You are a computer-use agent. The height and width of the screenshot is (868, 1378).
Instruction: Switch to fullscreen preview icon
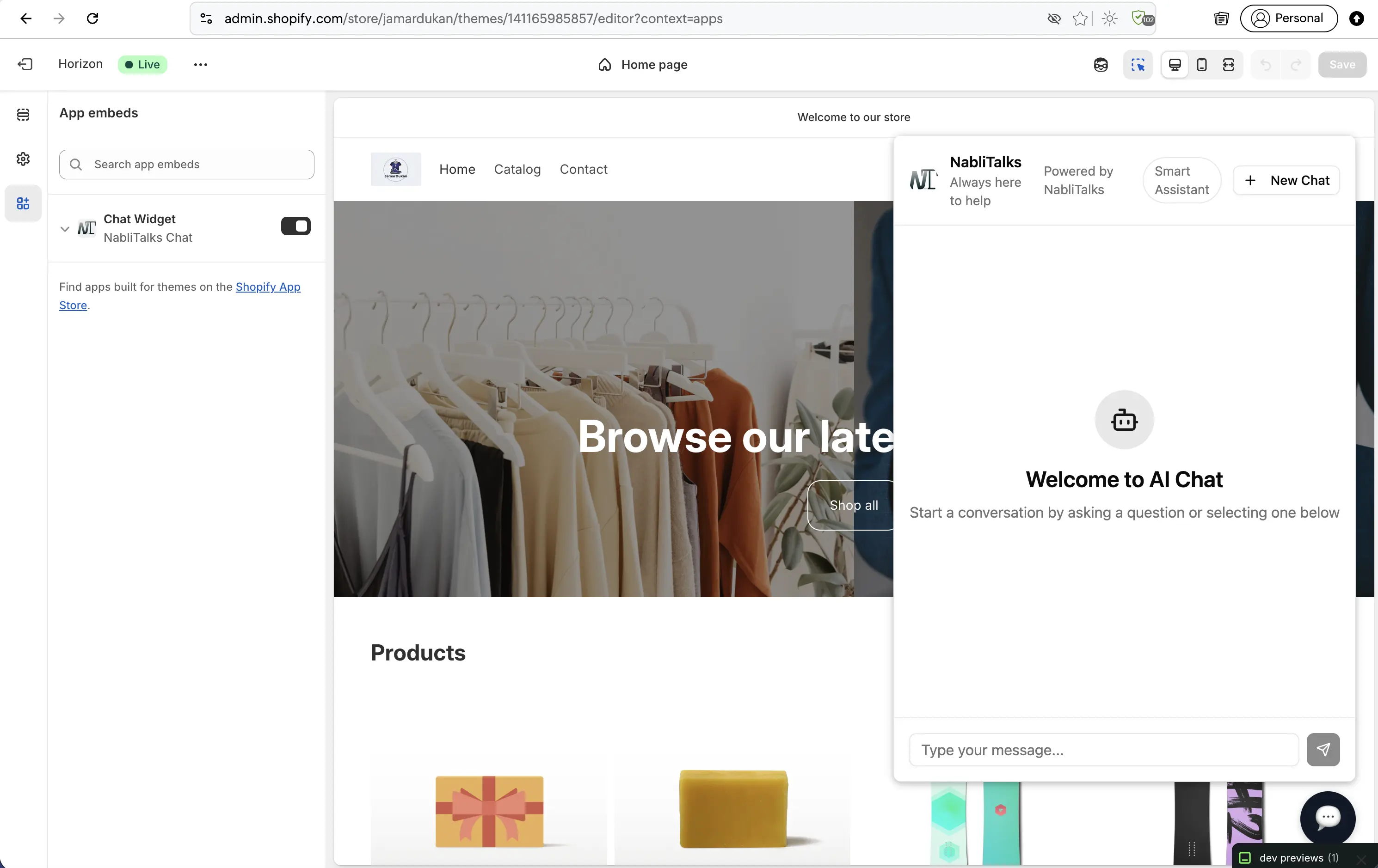point(1229,65)
